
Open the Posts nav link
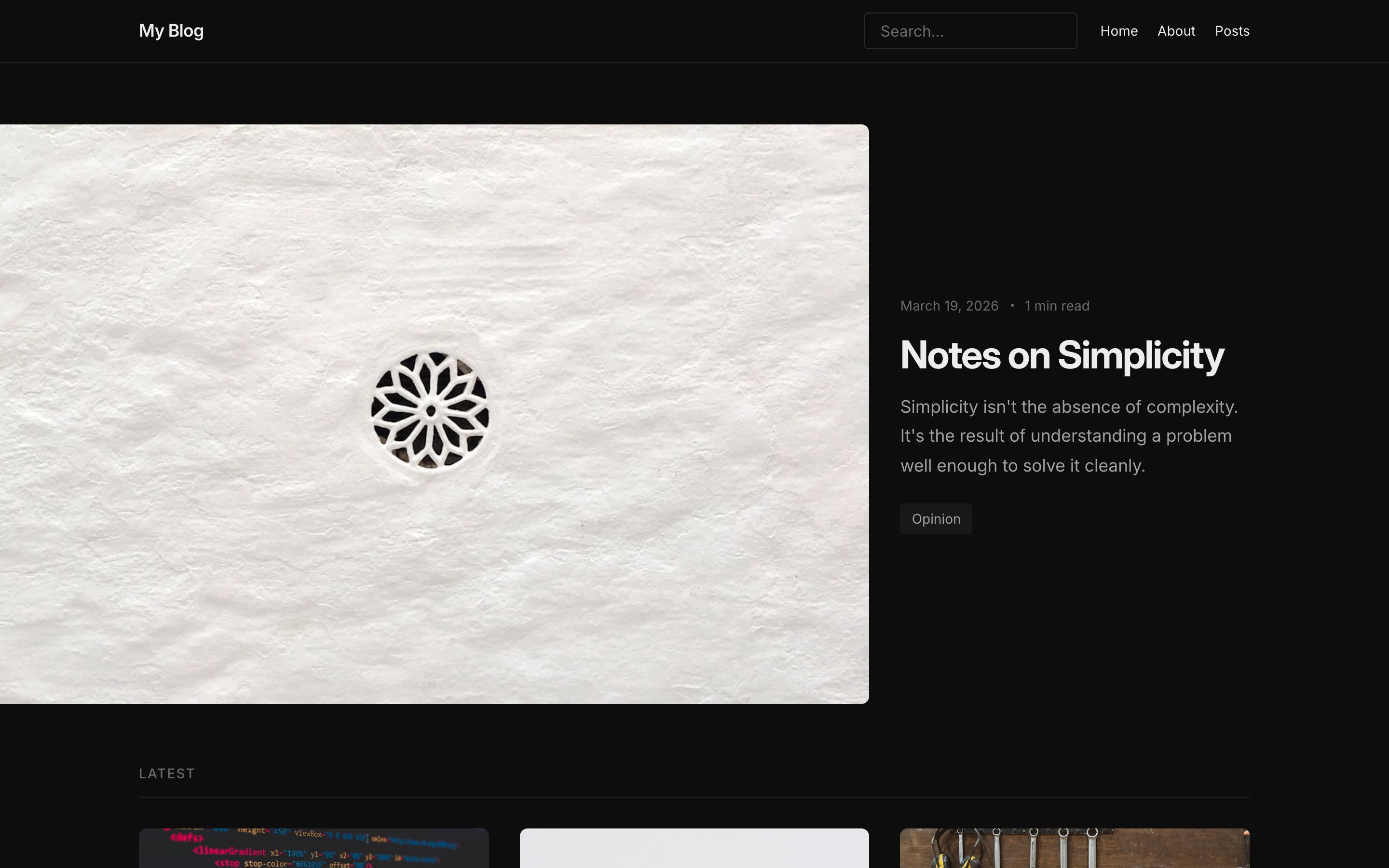point(1232,31)
